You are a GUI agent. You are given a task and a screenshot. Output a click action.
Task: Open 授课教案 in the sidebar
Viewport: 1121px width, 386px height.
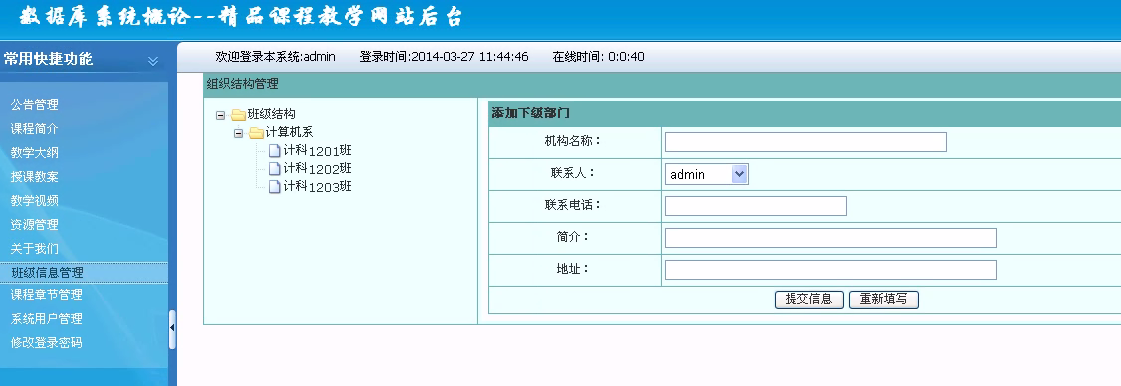point(34,177)
